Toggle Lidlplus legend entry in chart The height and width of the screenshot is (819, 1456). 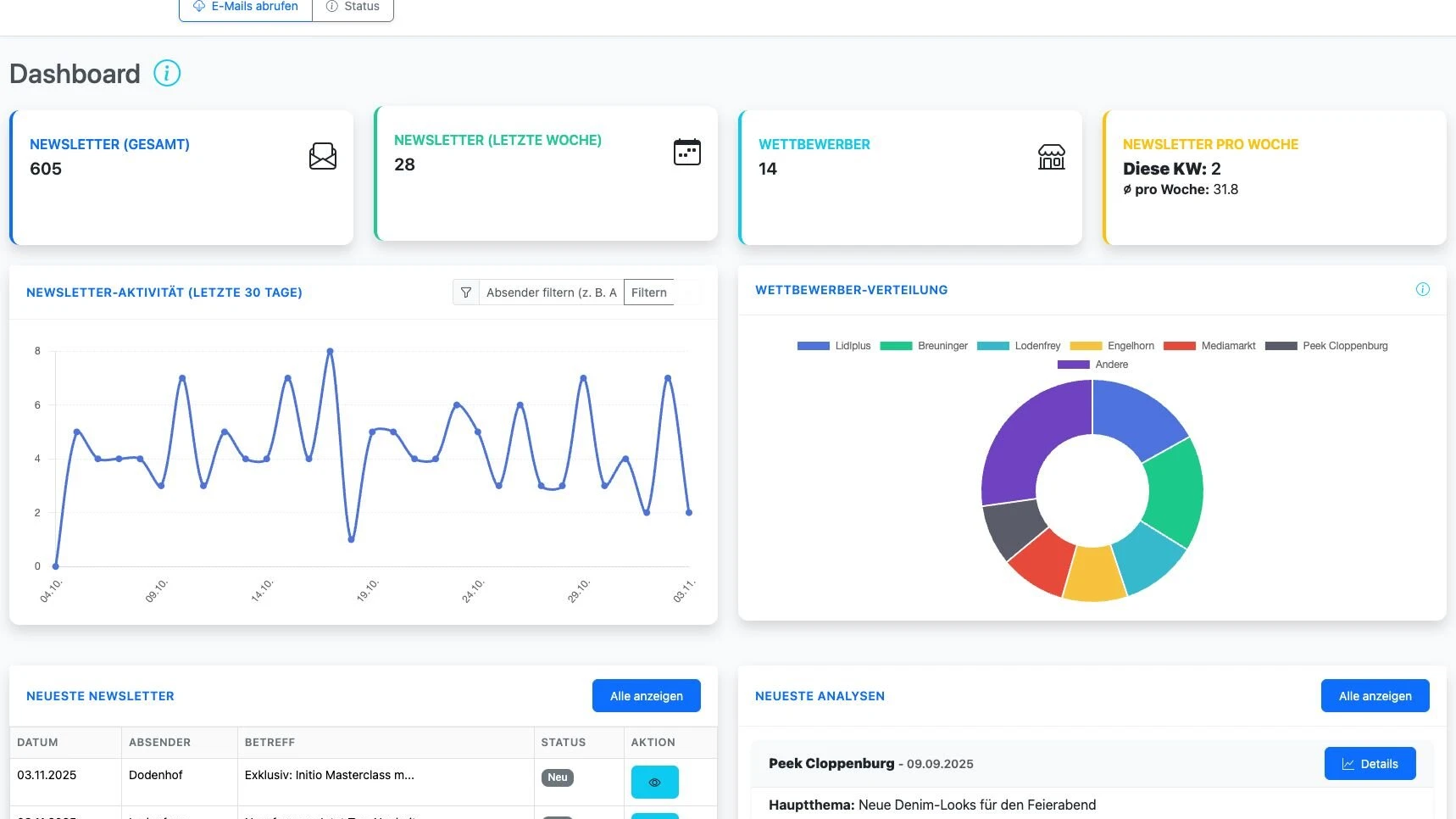coord(834,346)
